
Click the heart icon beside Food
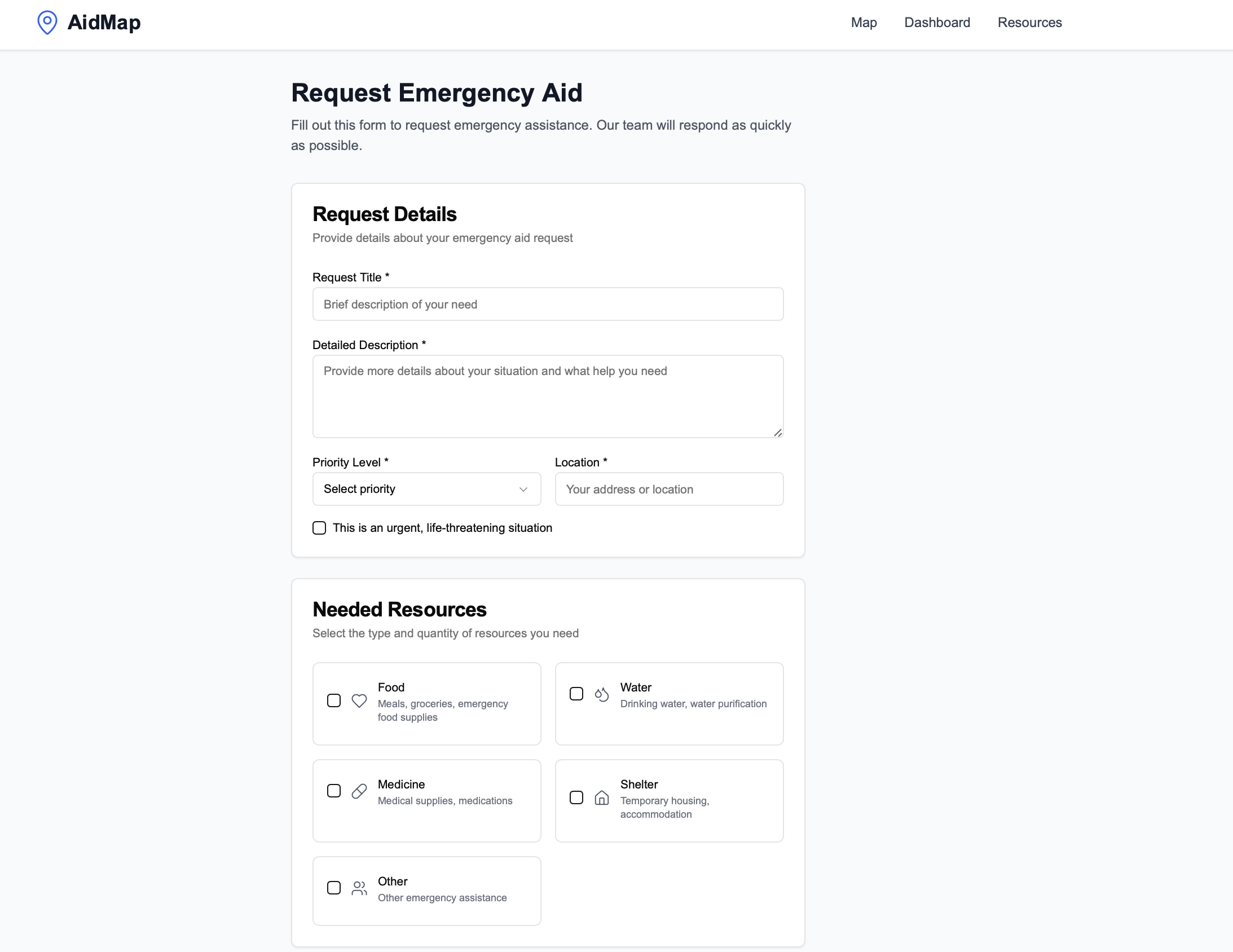coord(359,700)
